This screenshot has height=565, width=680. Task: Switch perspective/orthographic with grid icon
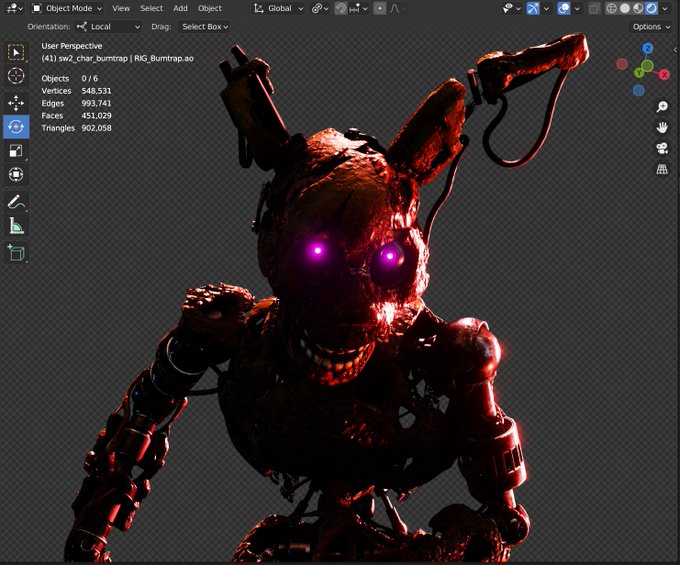click(x=662, y=169)
